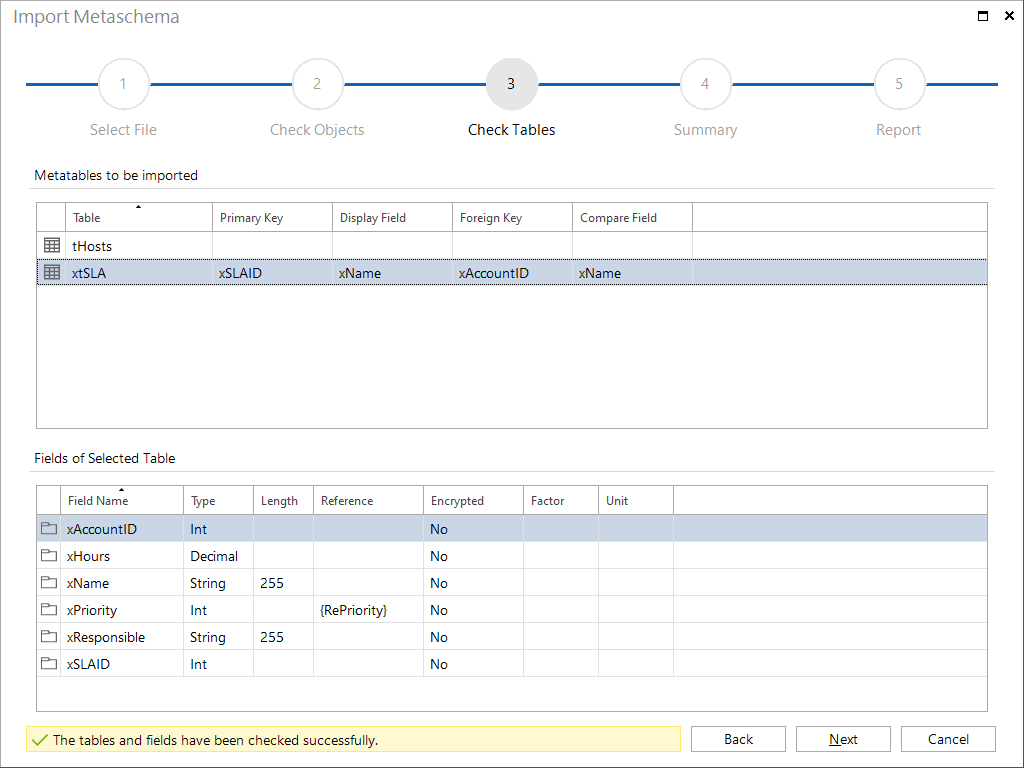Open step 1 Select File

(x=123, y=84)
